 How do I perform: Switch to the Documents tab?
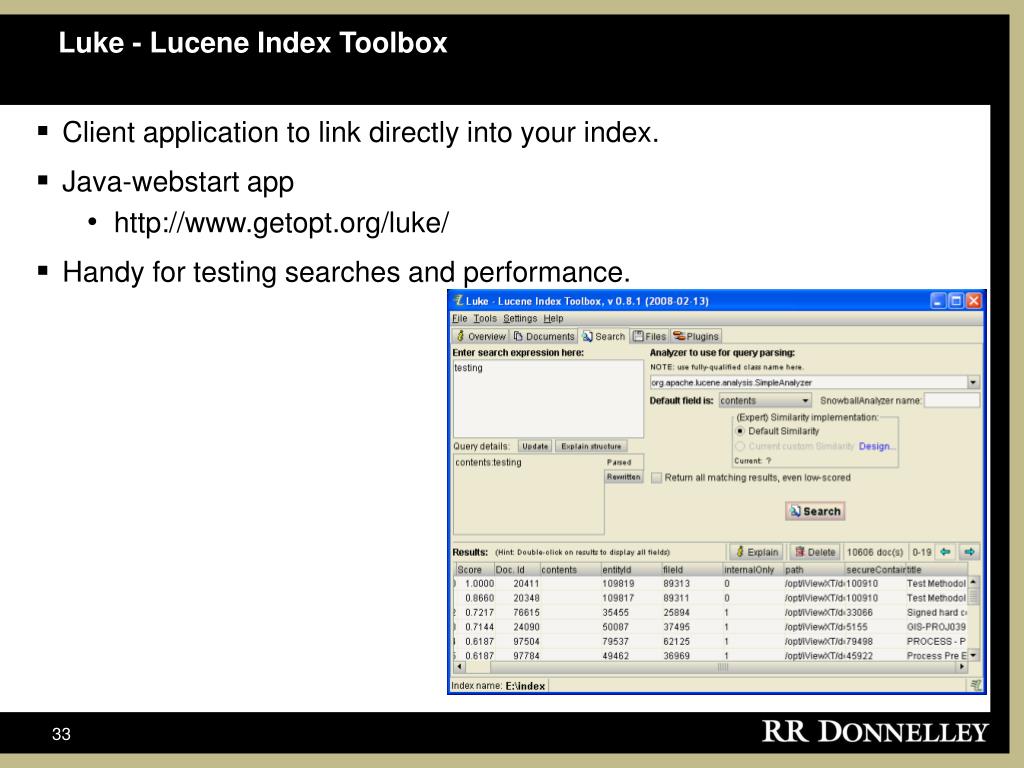tap(544, 336)
